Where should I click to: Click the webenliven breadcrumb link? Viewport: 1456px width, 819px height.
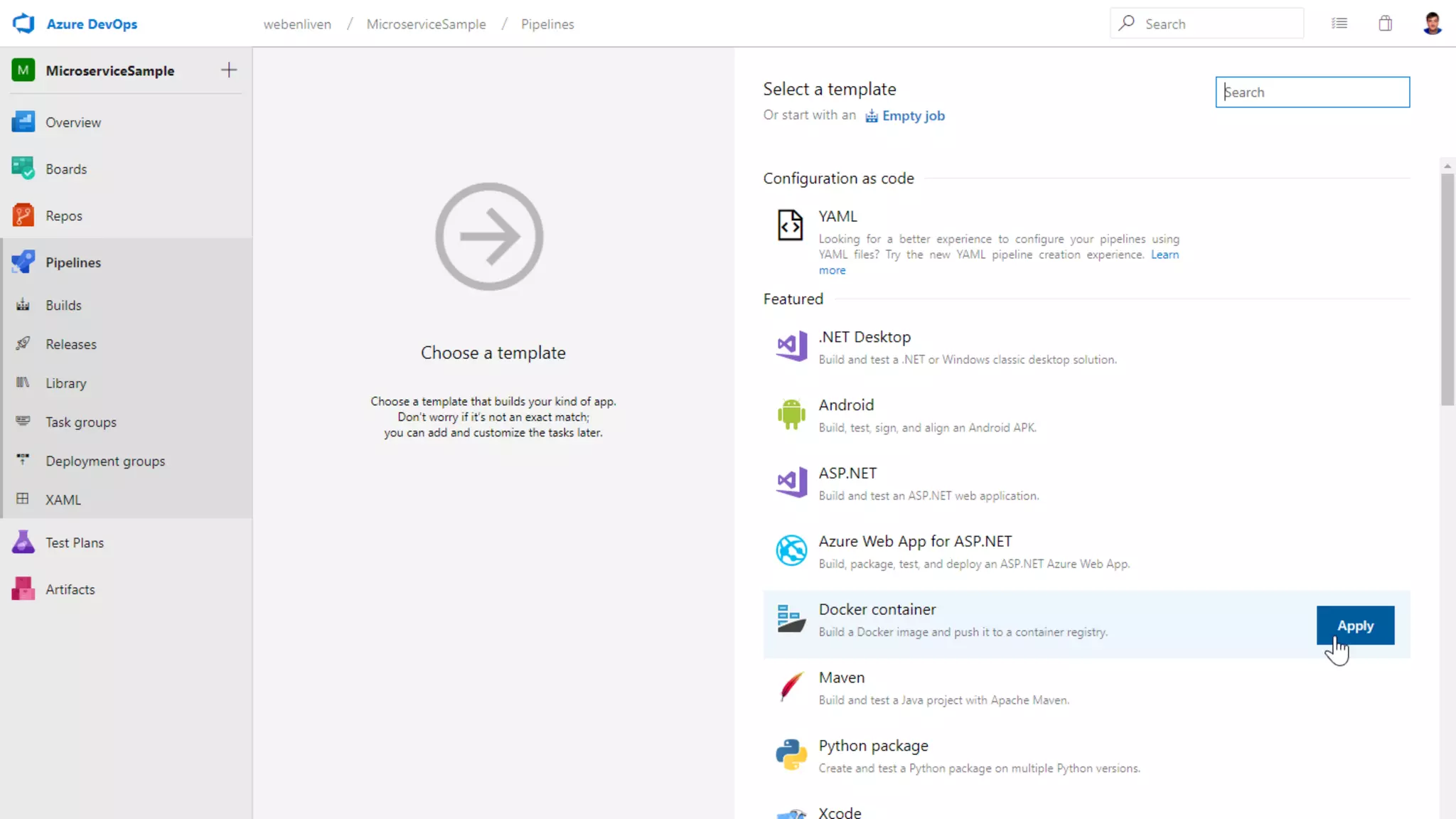[x=297, y=24]
